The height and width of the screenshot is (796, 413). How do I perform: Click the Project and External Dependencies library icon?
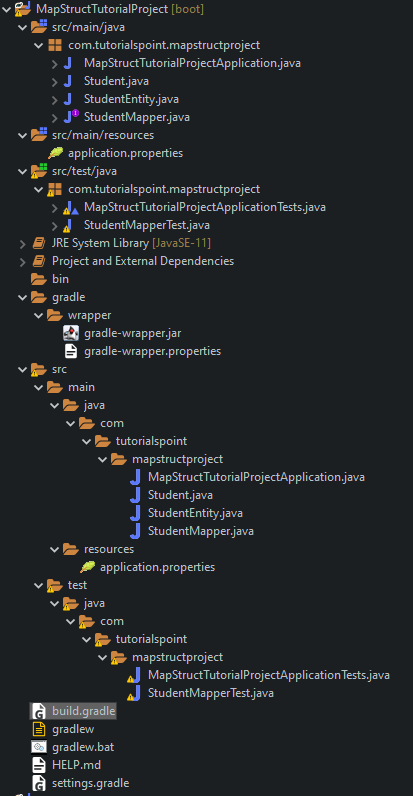point(39,261)
